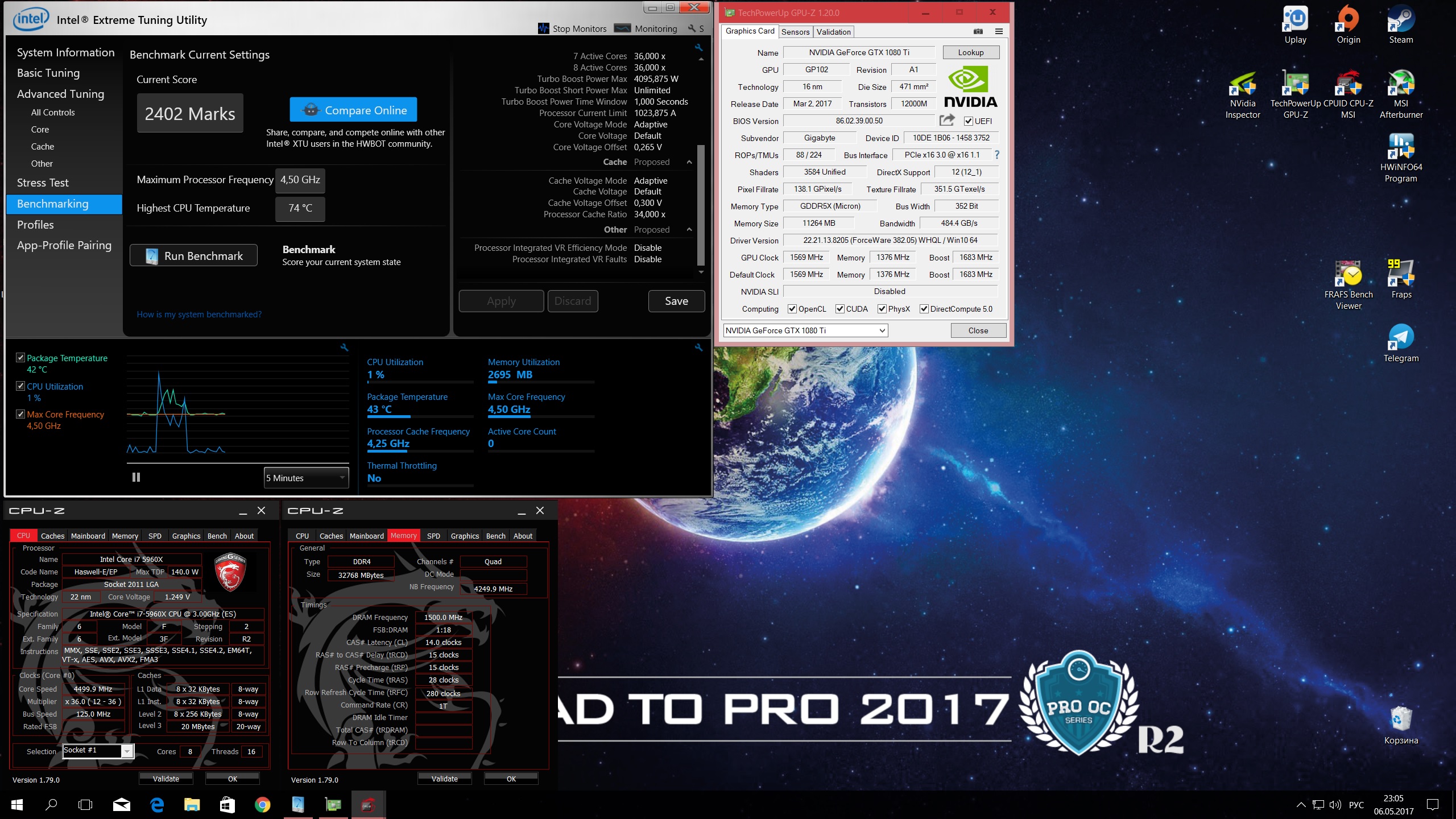Click Monitoring in XTU toolbar

click(x=646, y=28)
